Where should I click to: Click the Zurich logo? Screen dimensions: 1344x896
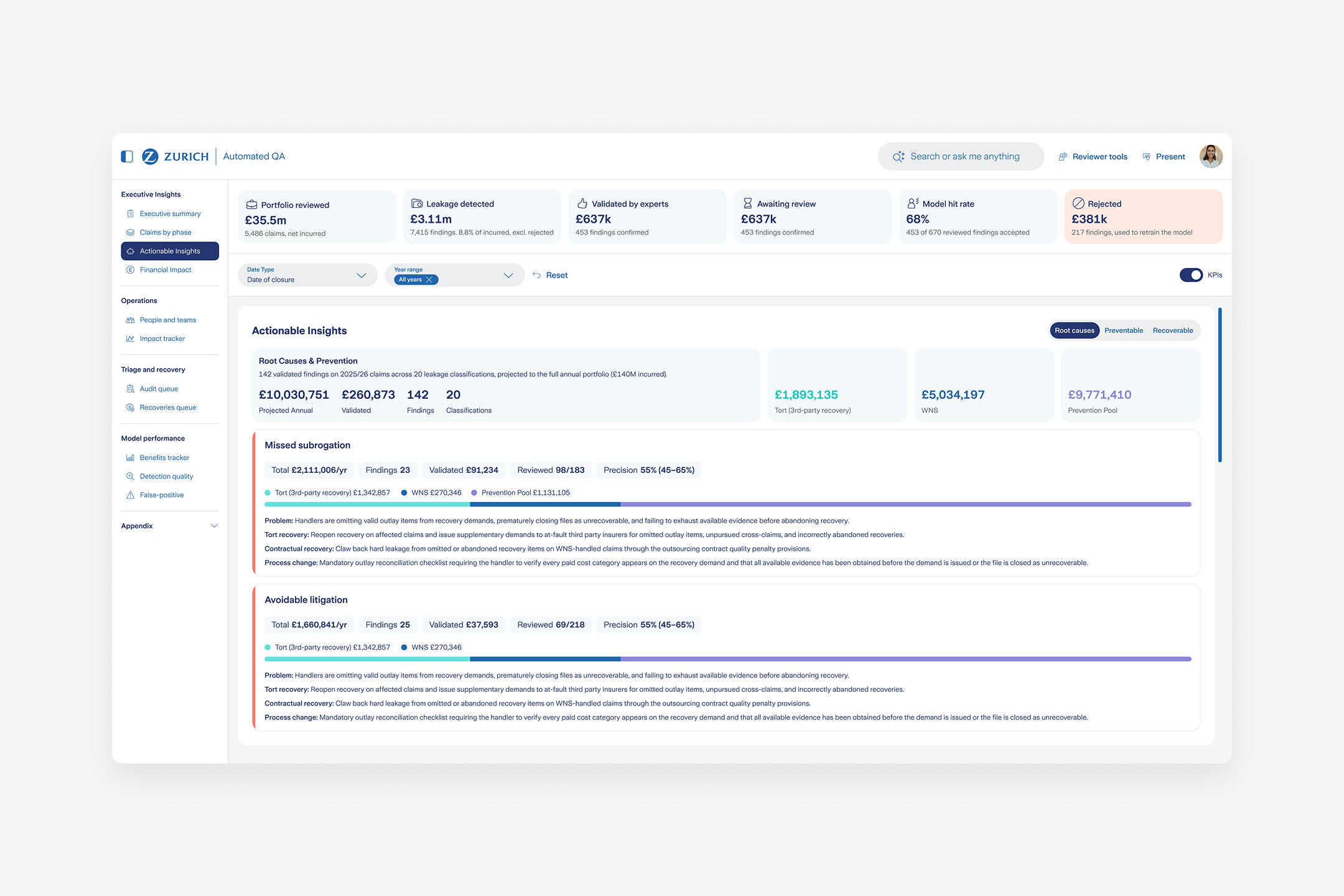pos(175,156)
